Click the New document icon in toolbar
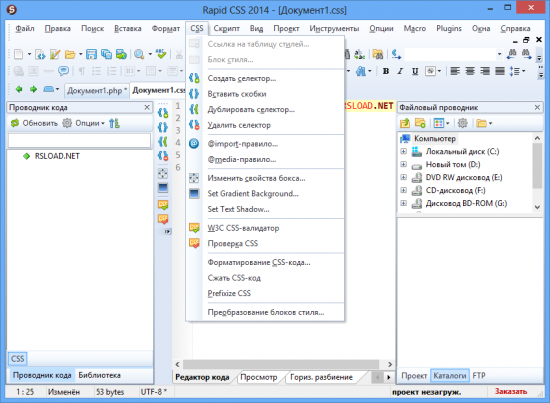 pos(18,54)
